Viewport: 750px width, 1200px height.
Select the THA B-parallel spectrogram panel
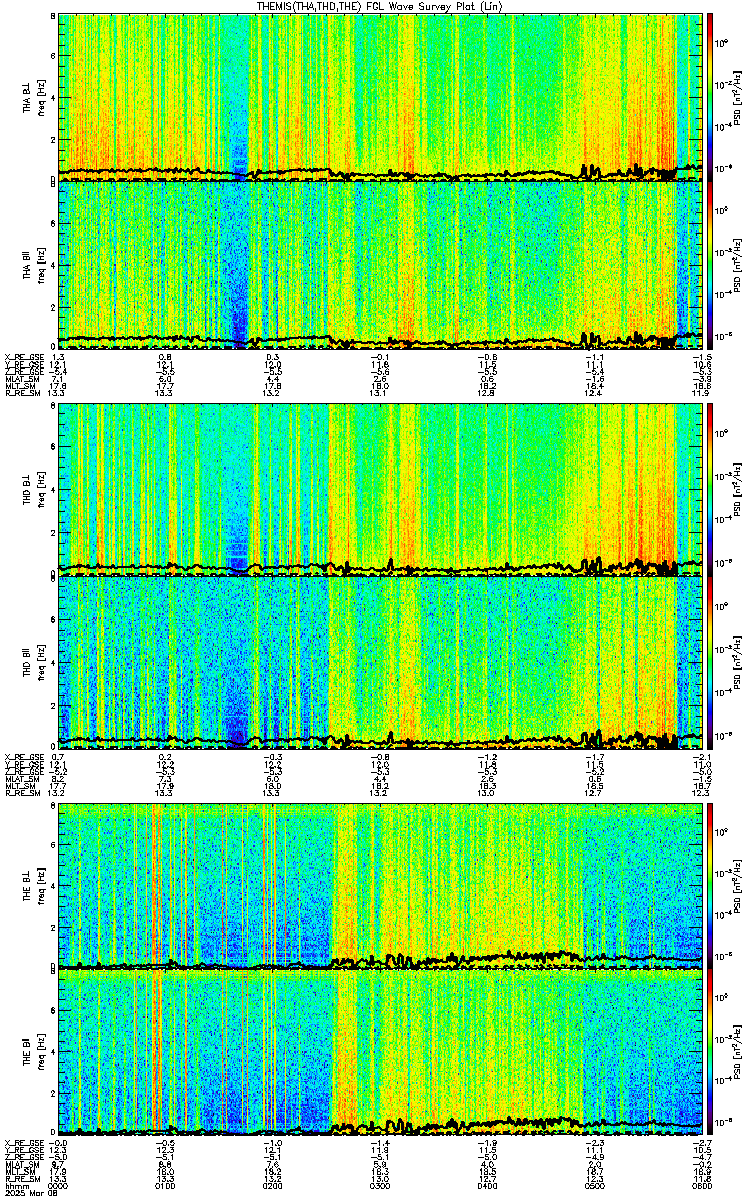(x=381, y=263)
